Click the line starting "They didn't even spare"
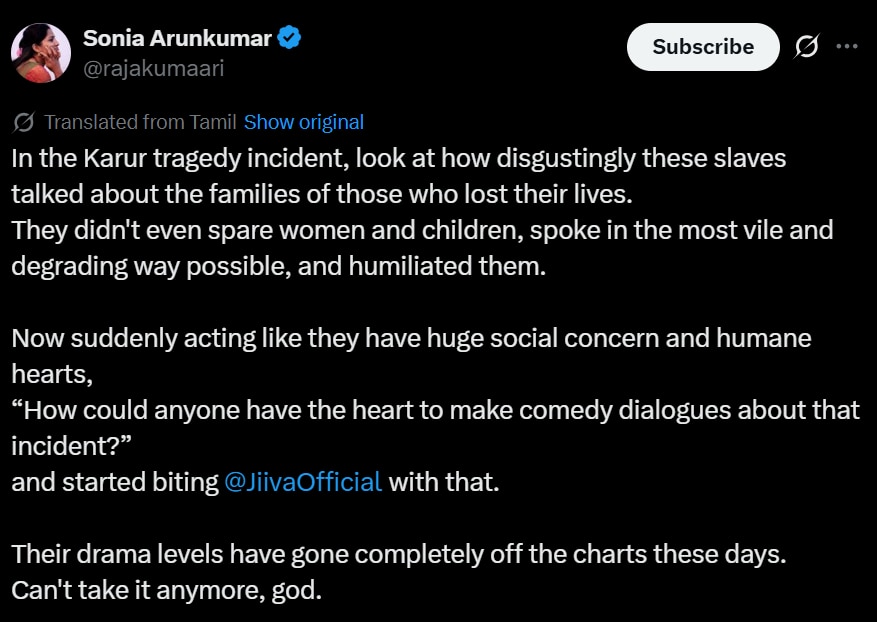877x622 pixels. click(422, 230)
